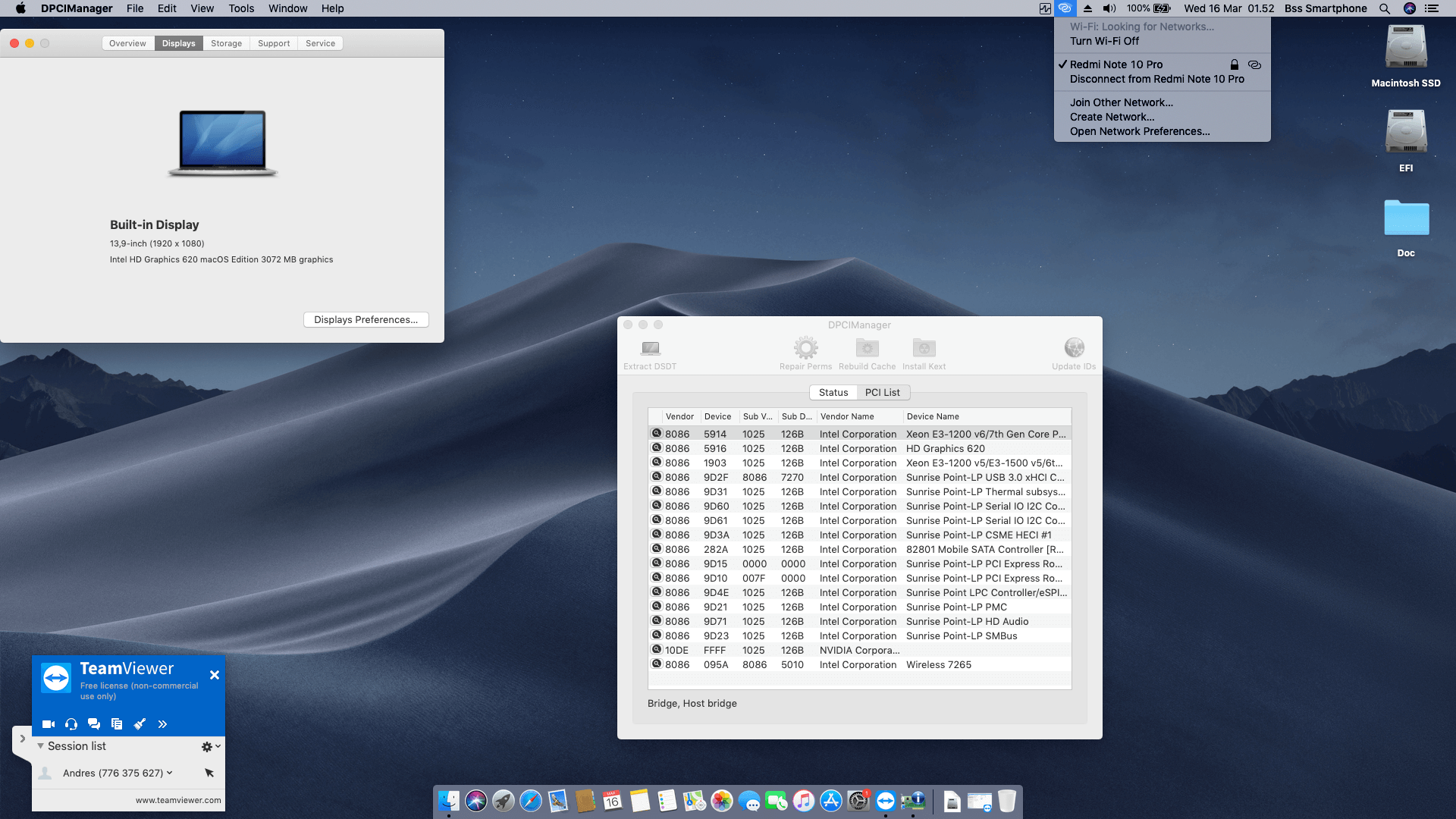The width and height of the screenshot is (1456, 819).
Task: Click the TeamViewer double-arrow more icon
Action: pyautogui.click(x=162, y=724)
